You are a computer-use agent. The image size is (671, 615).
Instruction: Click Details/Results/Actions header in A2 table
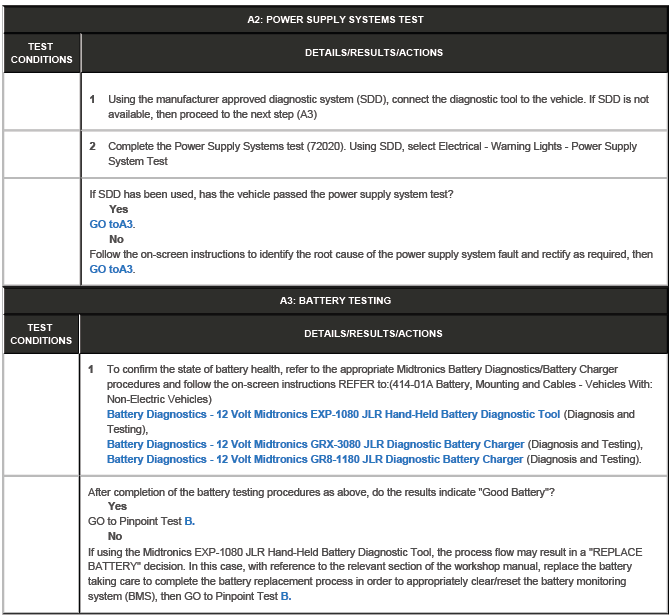tap(373, 53)
